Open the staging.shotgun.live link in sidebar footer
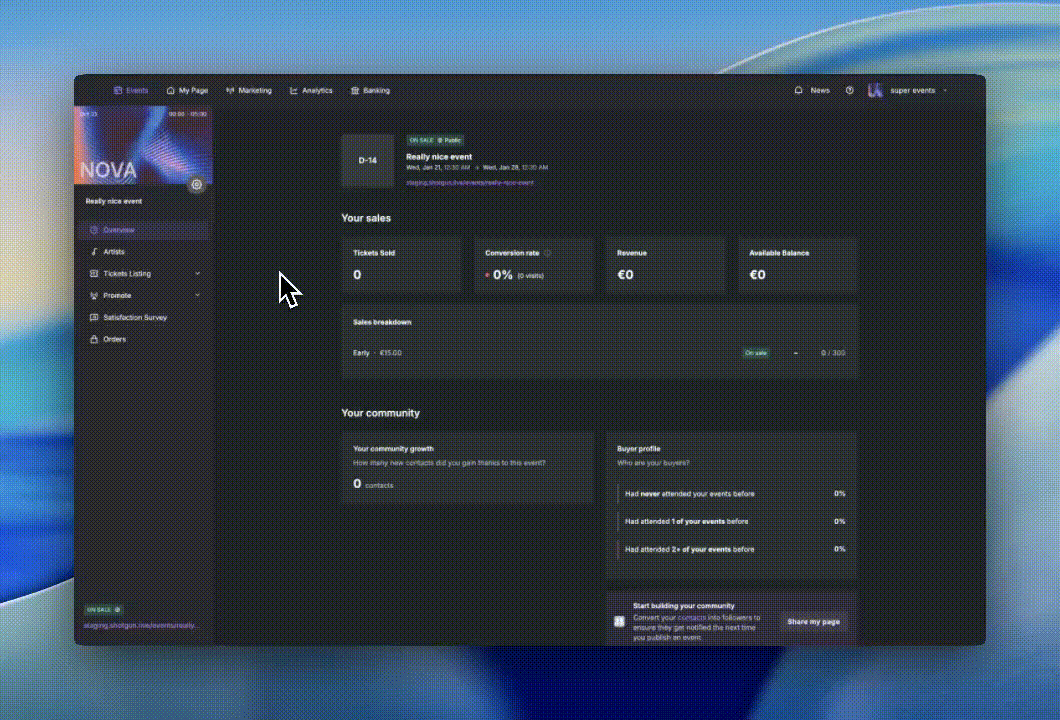Screen dimensions: 1060x720 [x=139, y=625]
